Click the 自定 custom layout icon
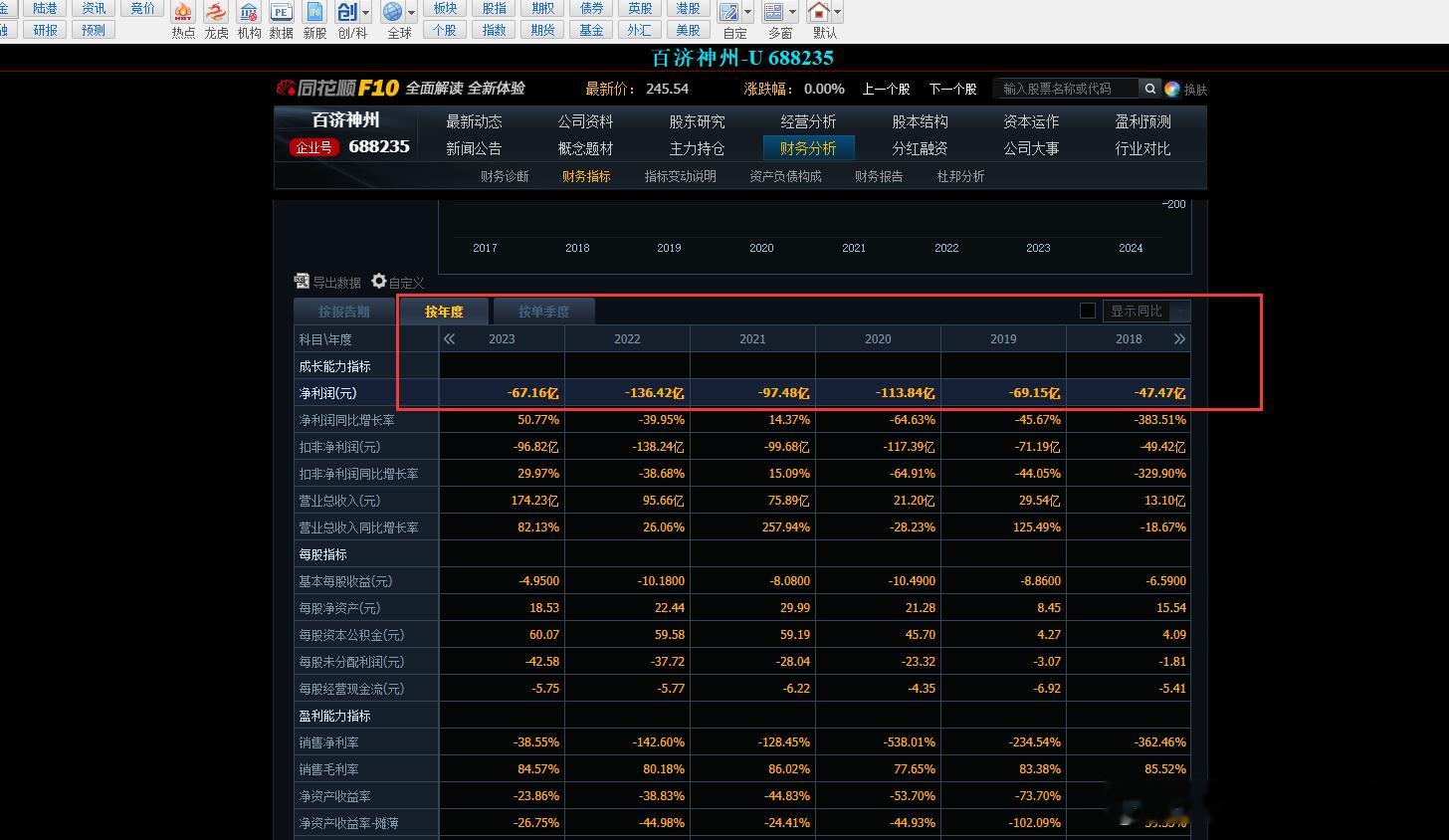 (729, 12)
